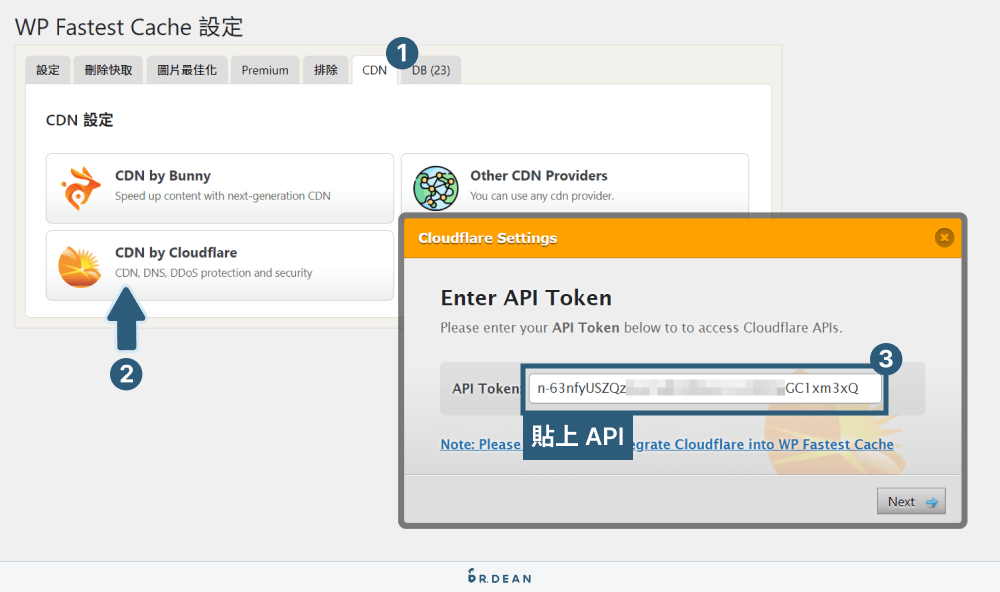Image resolution: width=1000 pixels, height=592 pixels.
Task: Select the Premium tab
Action: coord(264,69)
